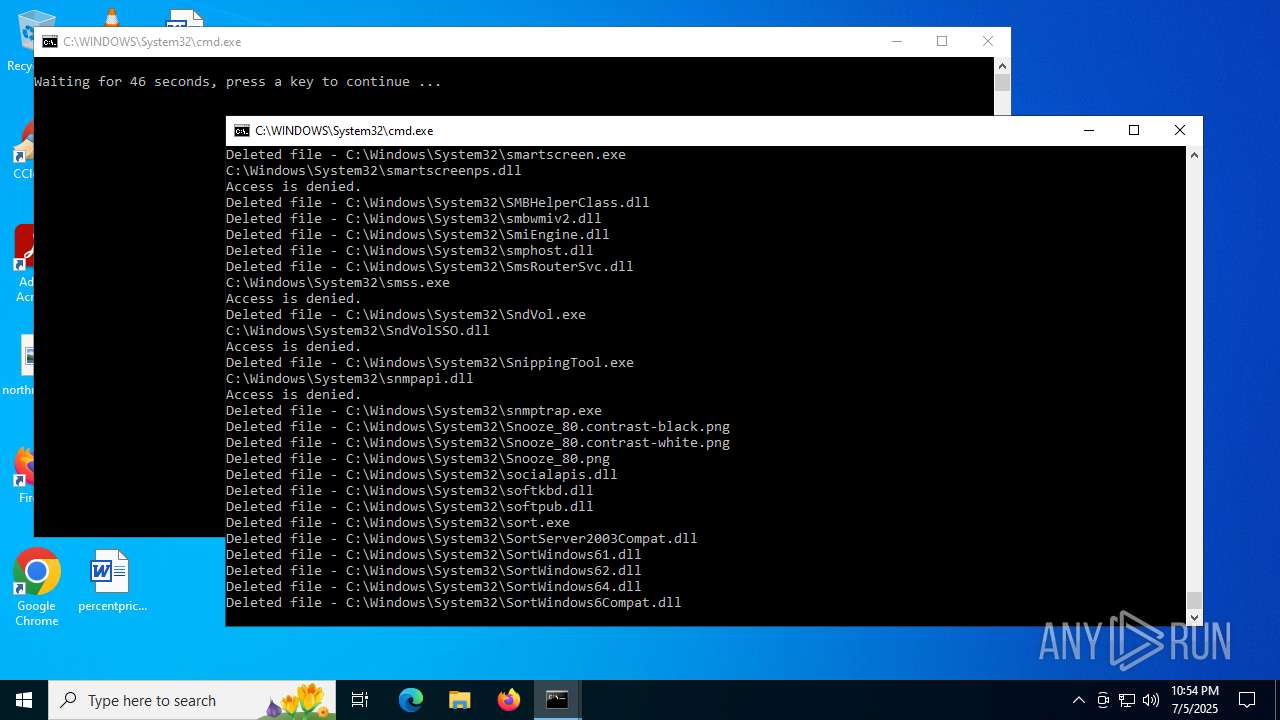Click the SnippingTool.exe deleted line
Viewport: 1280px width, 720px height.
click(430, 363)
